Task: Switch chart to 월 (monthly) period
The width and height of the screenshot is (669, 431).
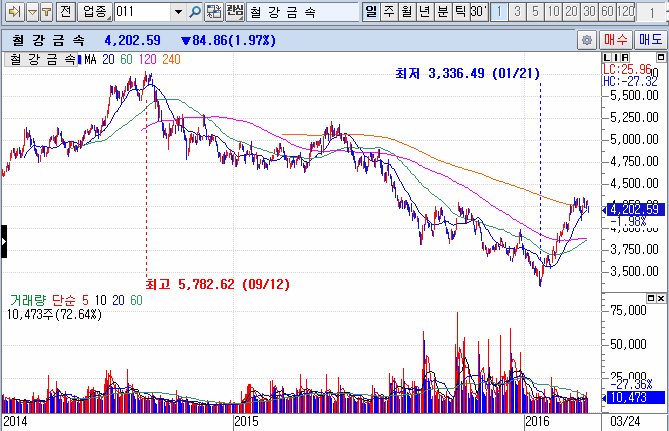Action: tap(405, 11)
